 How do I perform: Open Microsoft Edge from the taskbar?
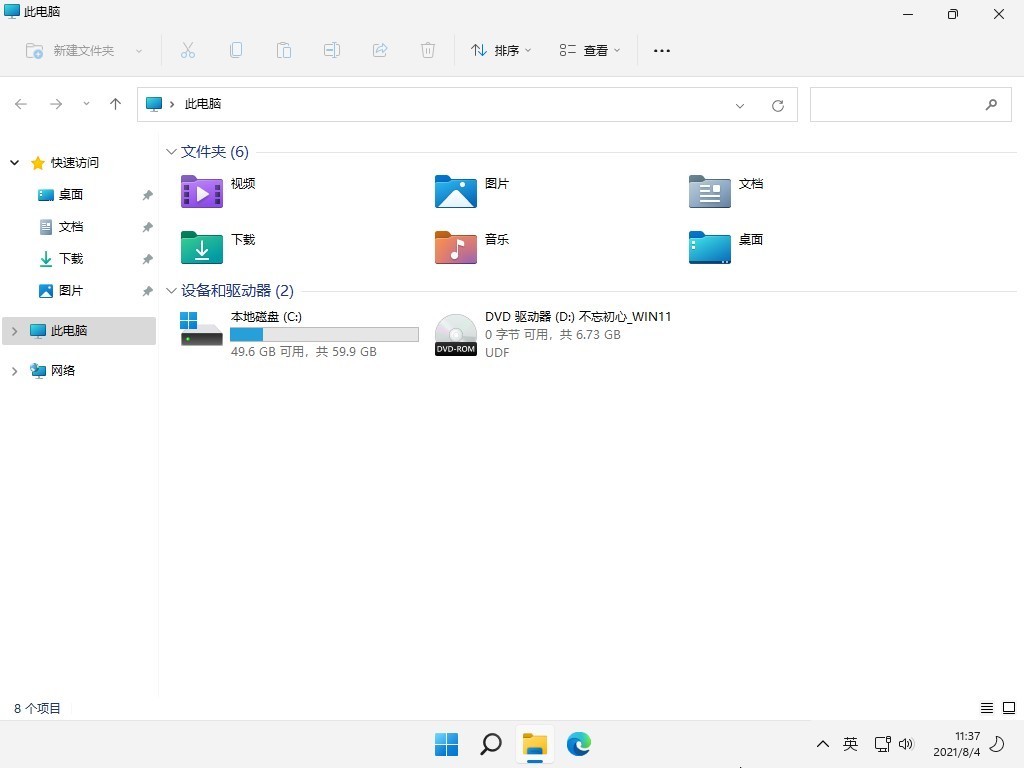click(579, 744)
